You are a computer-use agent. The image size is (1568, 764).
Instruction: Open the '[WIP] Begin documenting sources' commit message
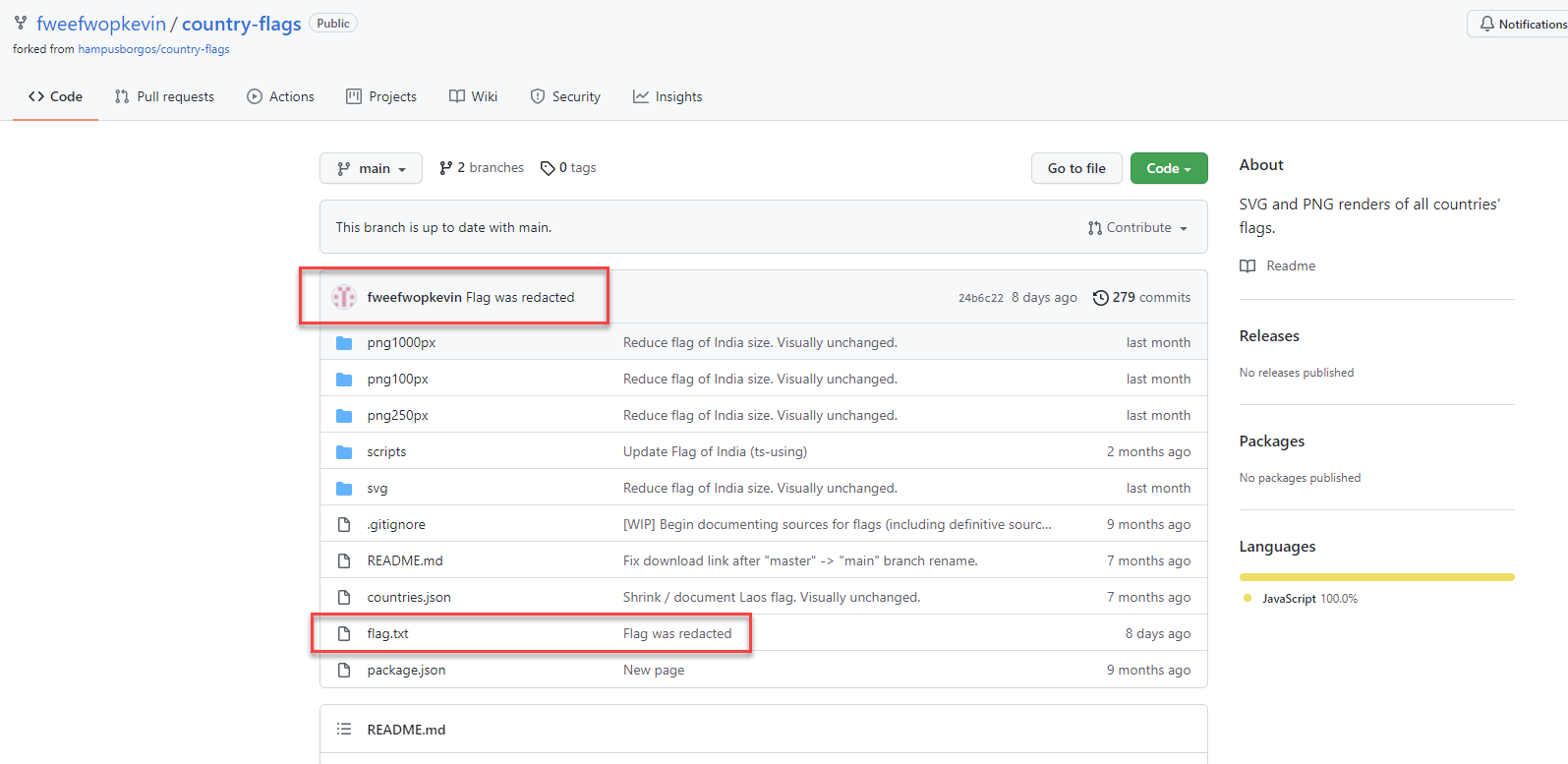(838, 525)
